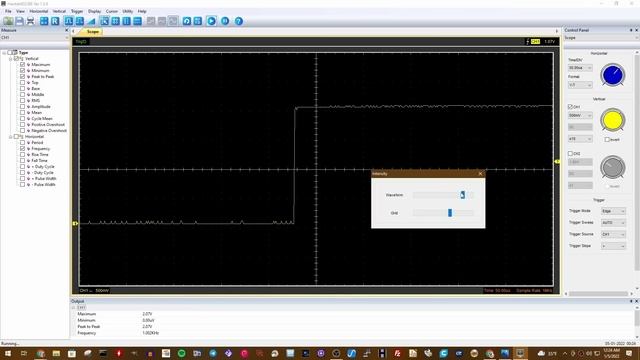Image resolution: width=640 pixels, height=360 pixels.
Task: Open the Windows Start menu
Action: (8, 353)
